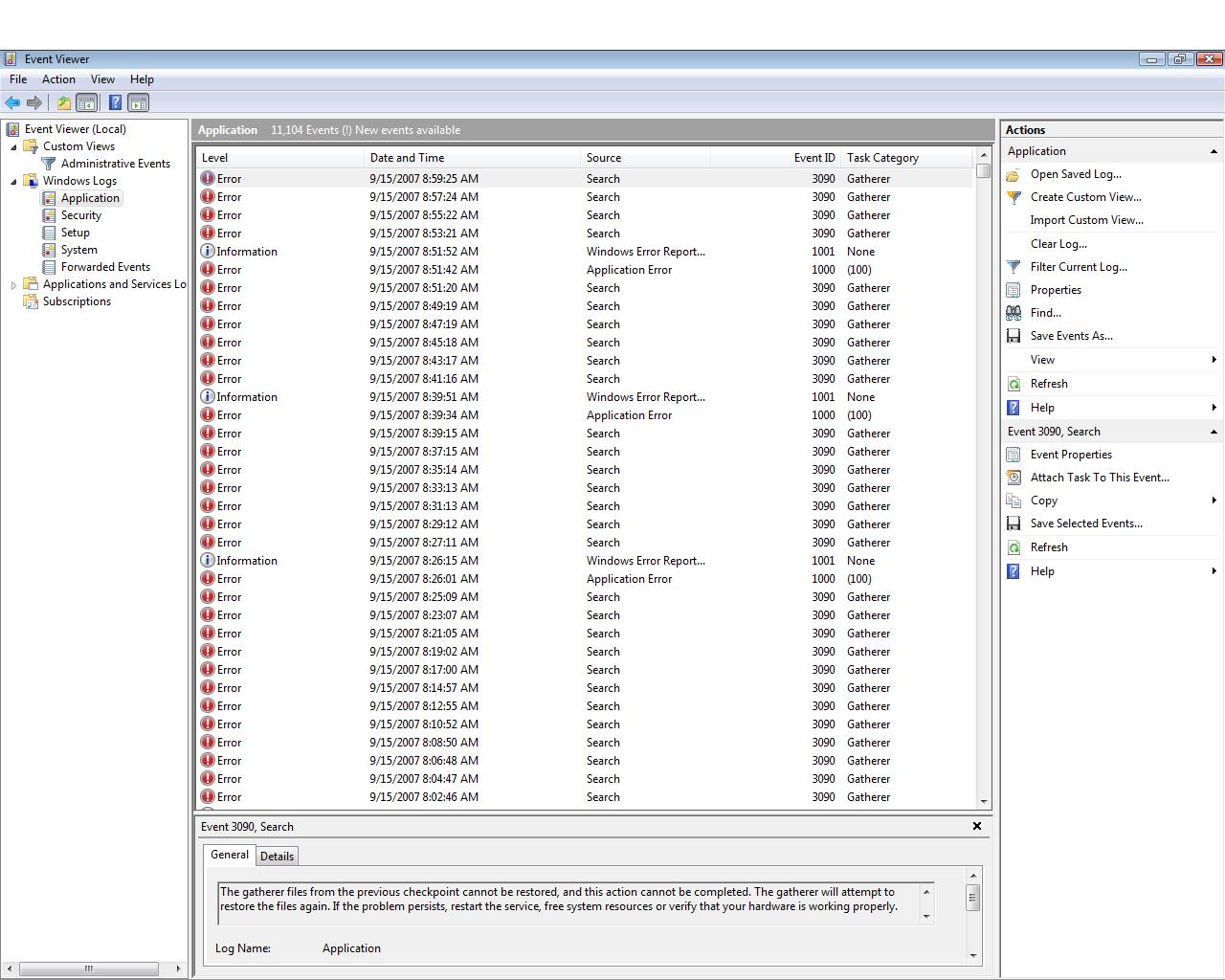The image size is (1225, 980).
Task: Click the Refresh icon in Actions pane
Action: coord(1013,383)
